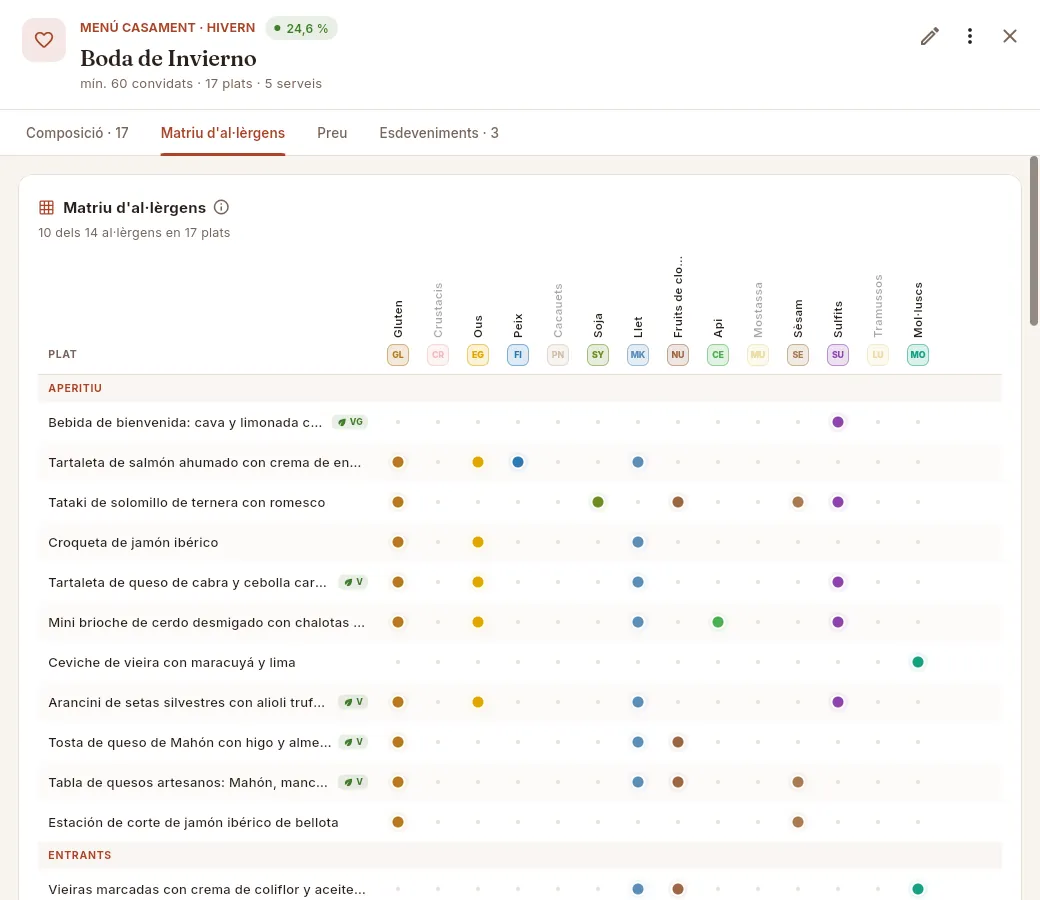Click the EG Ous allergen badge
The image size is (1040, 900).
(x=478, y=355)
